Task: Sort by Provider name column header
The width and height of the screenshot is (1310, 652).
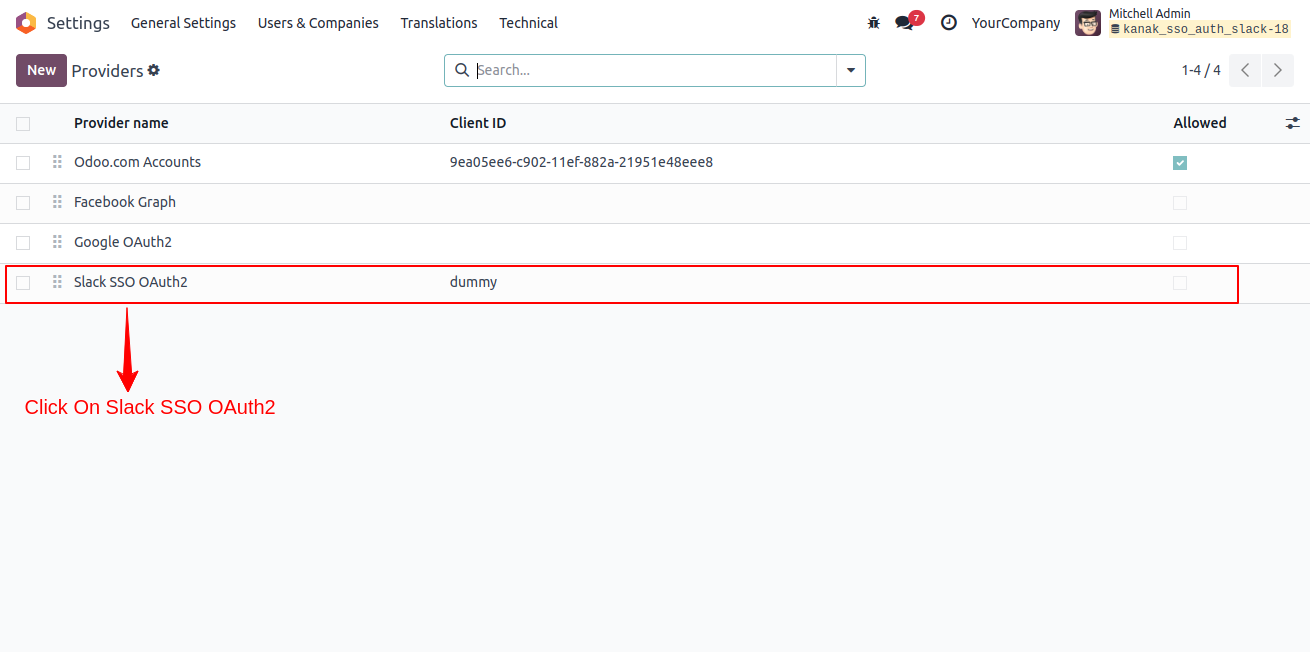Action: 121,123
